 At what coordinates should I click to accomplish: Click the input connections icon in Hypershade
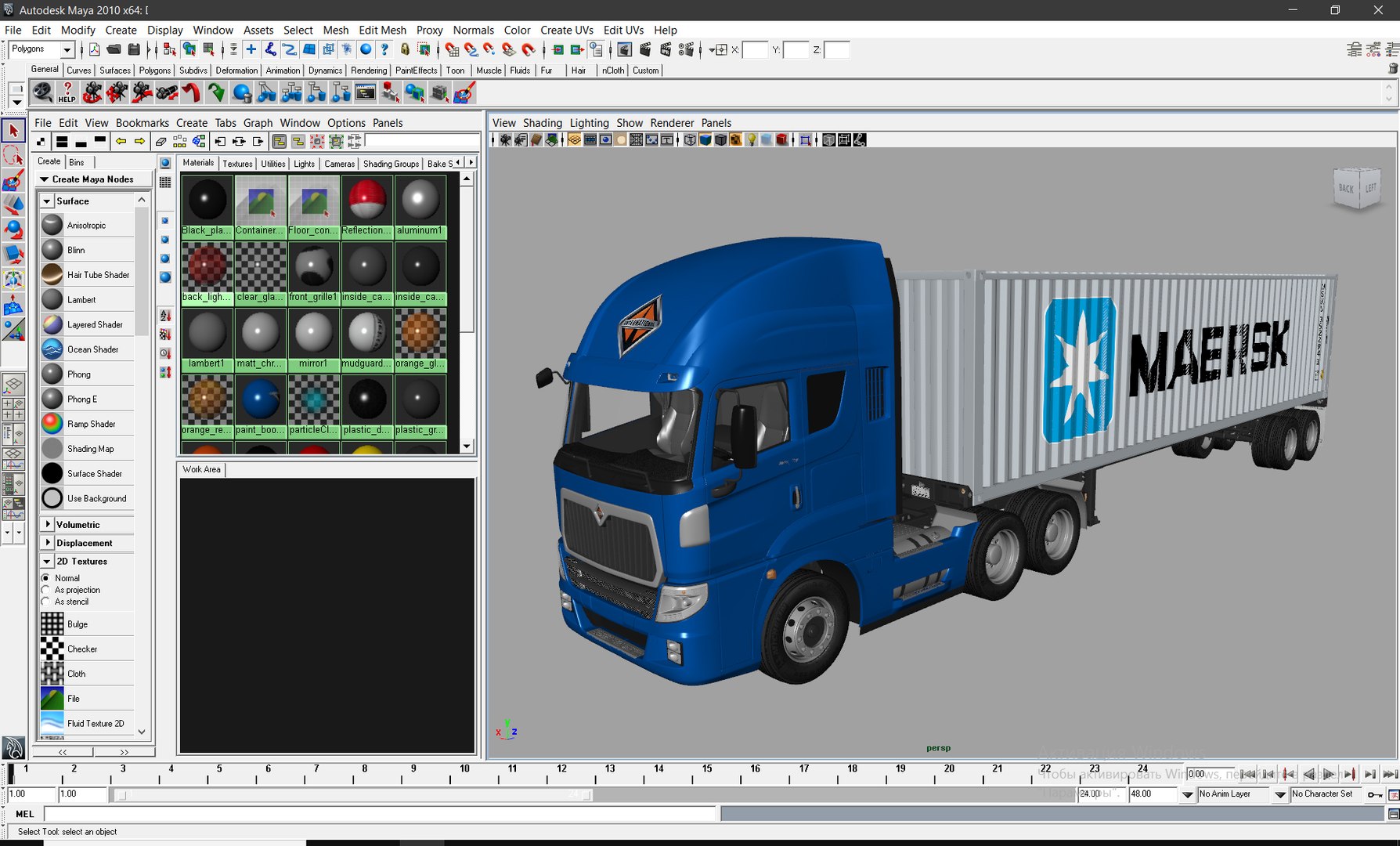[220, 141]
